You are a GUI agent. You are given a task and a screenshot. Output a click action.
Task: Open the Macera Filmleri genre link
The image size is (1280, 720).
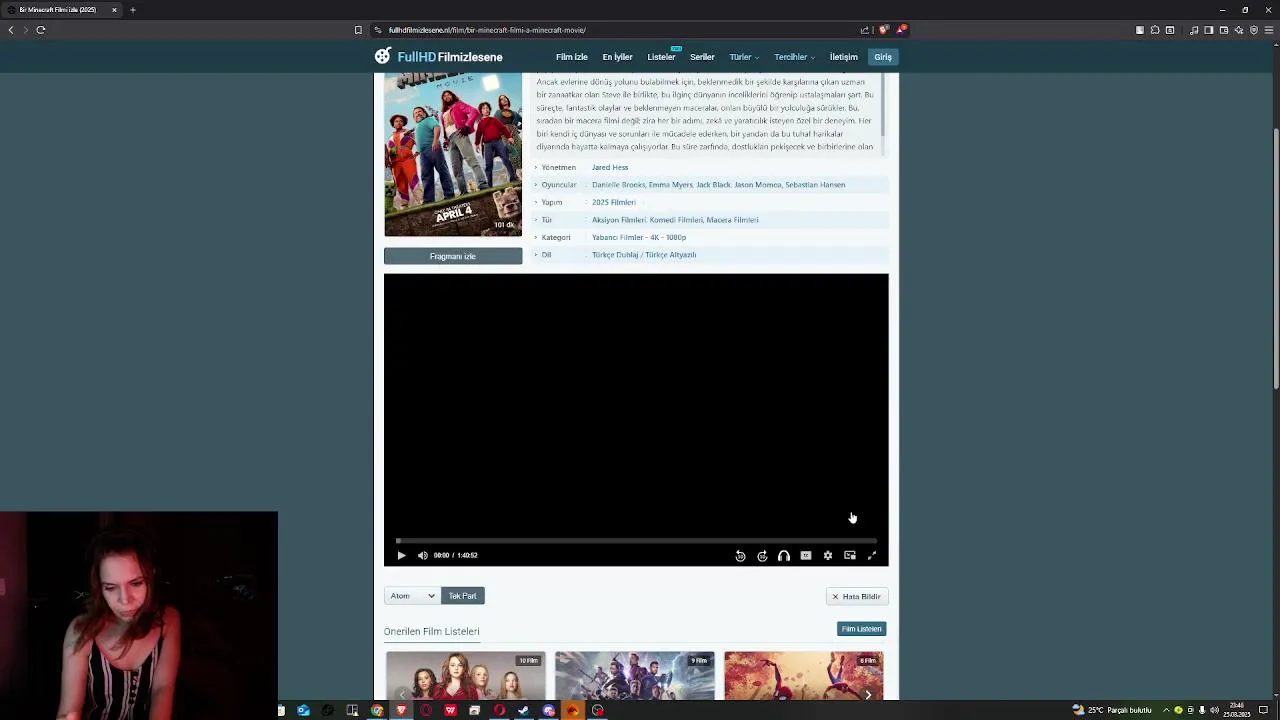point(732,220)
